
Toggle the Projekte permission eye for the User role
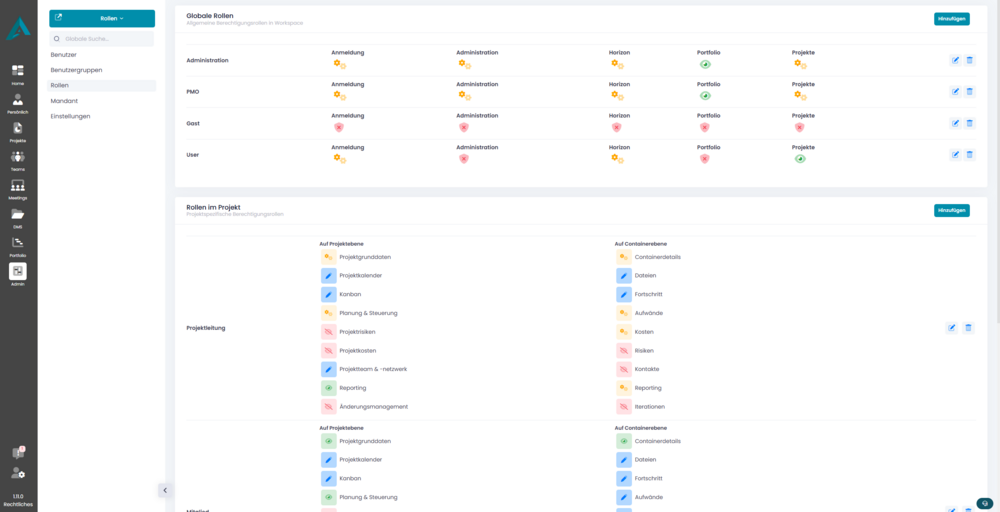click(799, 159)
